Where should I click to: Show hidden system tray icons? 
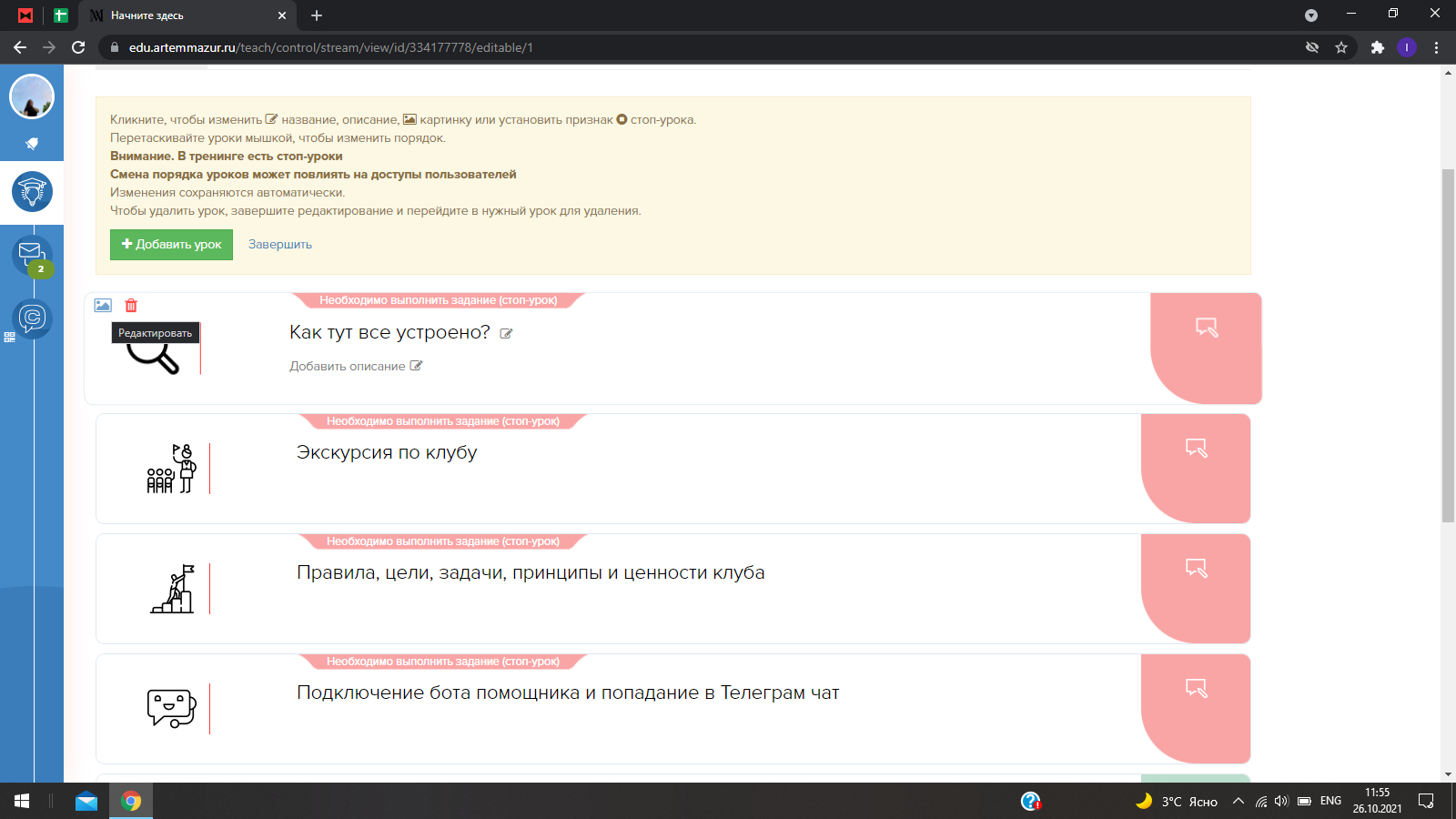(1239, 801)
